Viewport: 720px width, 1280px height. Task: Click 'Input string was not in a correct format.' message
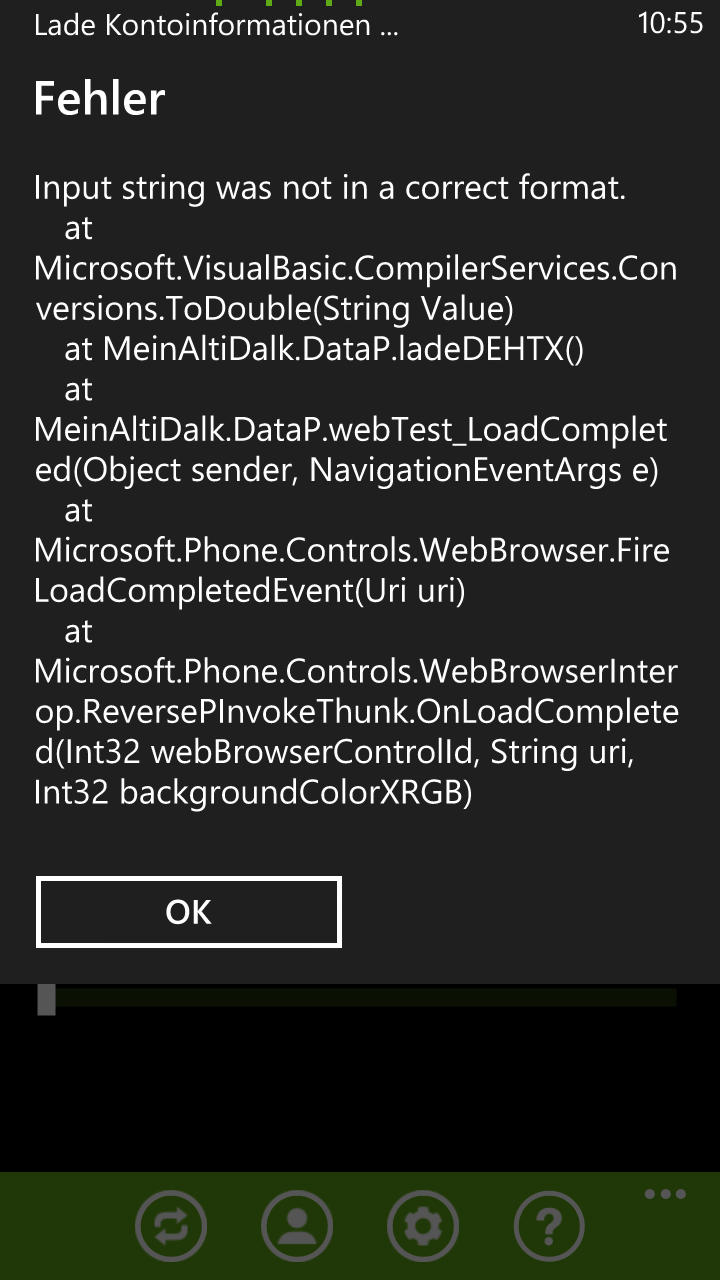330,188
